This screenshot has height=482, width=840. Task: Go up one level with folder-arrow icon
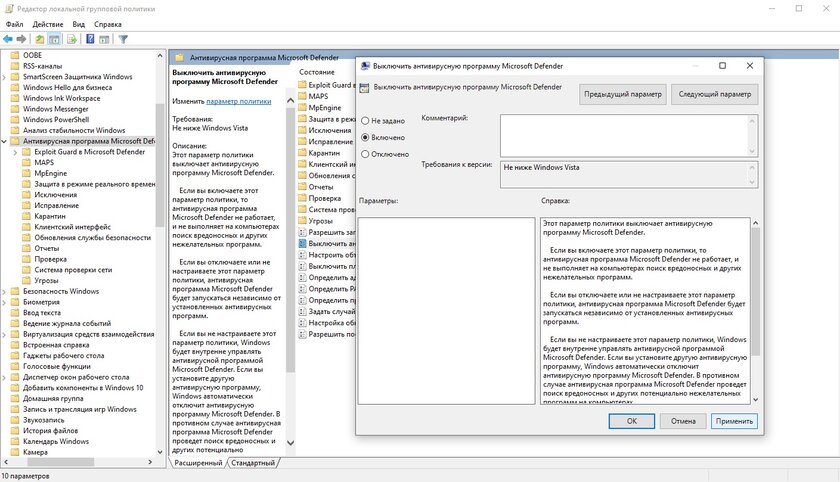pos(40,39)
